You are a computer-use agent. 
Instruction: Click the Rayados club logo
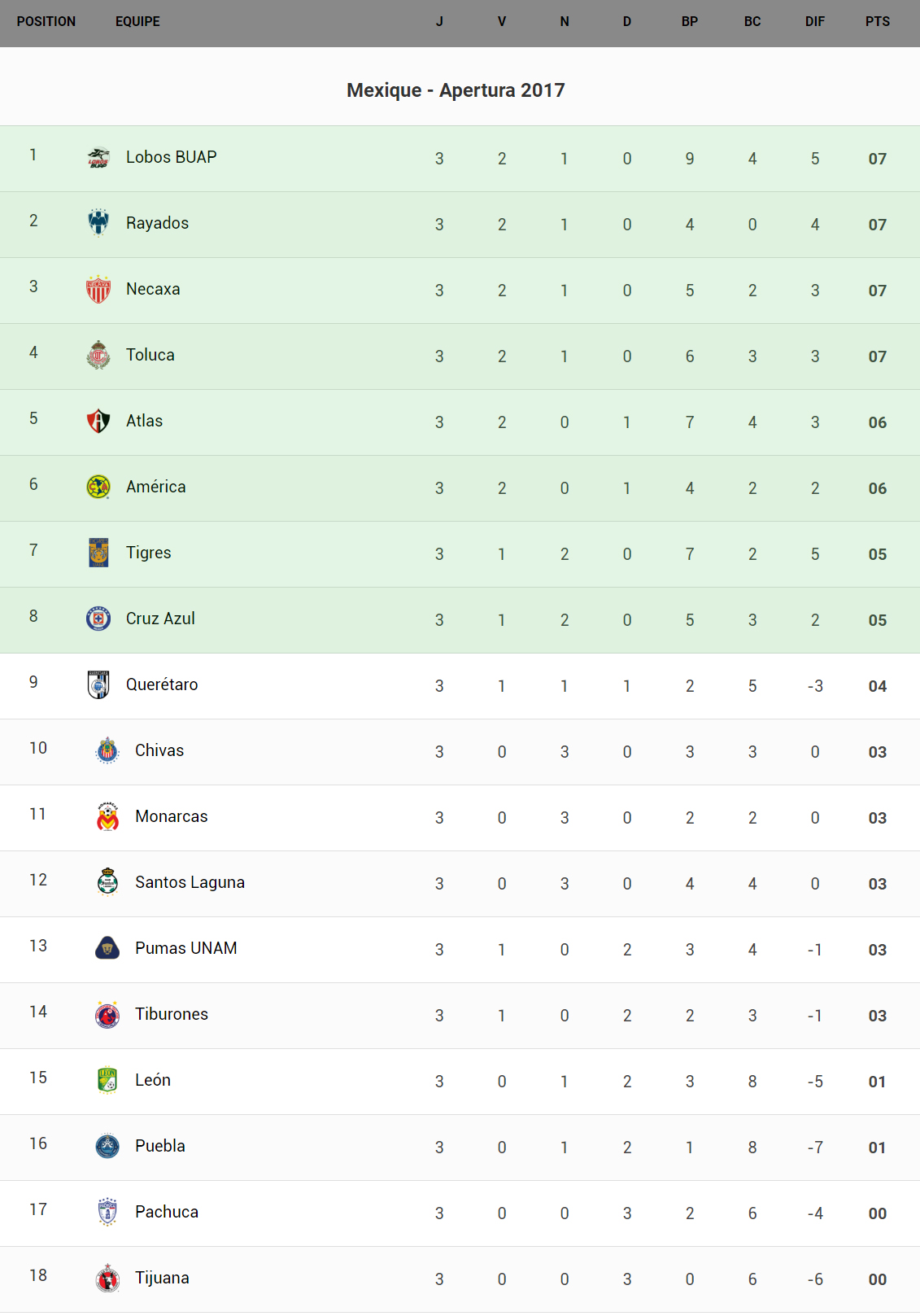click(98, 223)
